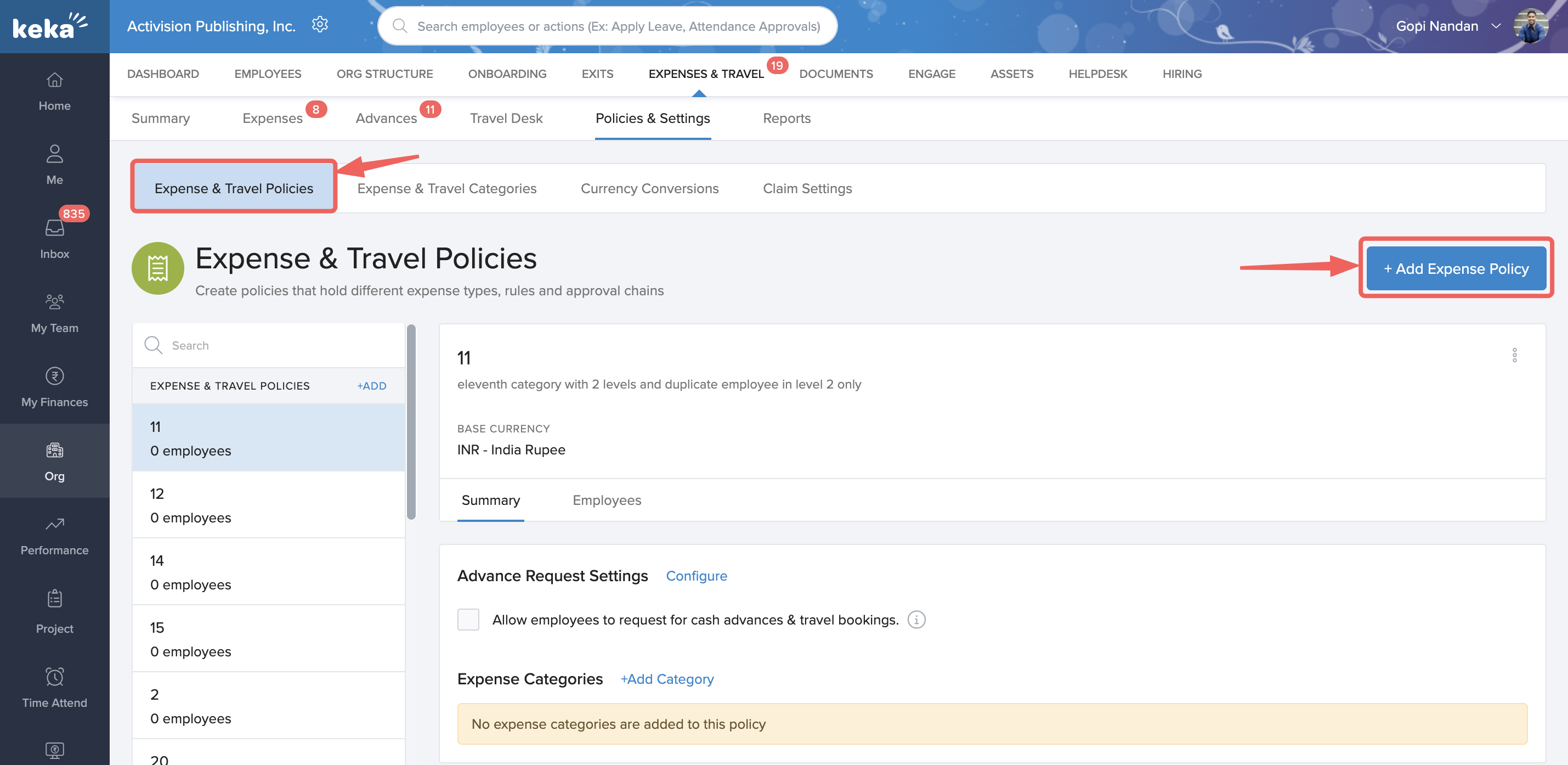Open the Project sidebar icon
The height and width of the screenshot is (765, 1568).
click(54, 598)
